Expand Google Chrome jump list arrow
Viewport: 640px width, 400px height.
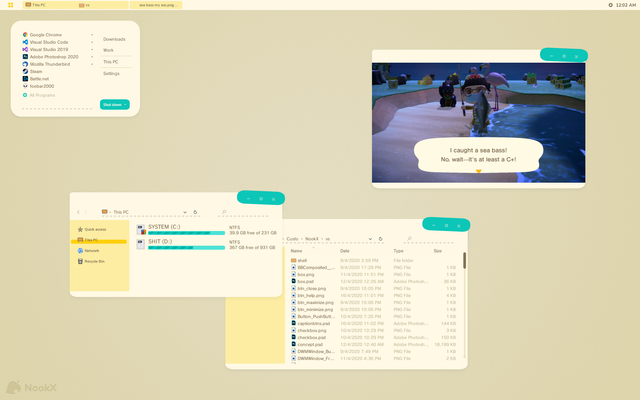pyautogui.click(x=92, y=35)
